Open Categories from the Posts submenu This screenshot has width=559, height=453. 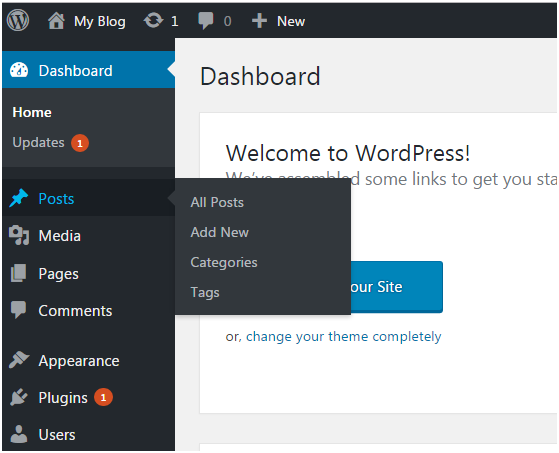click(224, 263)
